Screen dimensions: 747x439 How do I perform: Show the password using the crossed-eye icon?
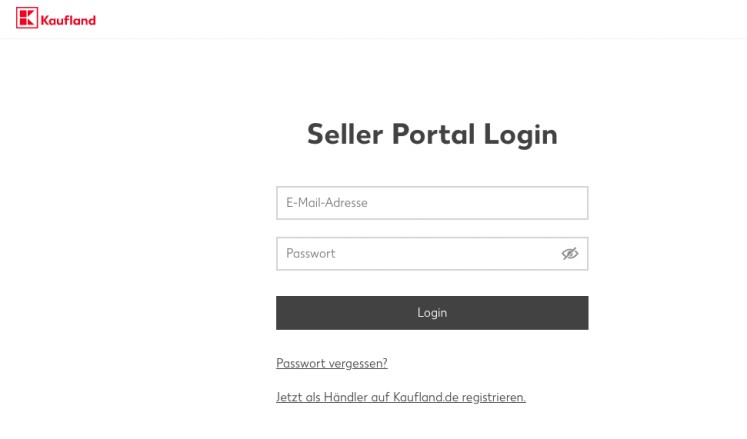[x=570, y=254]
